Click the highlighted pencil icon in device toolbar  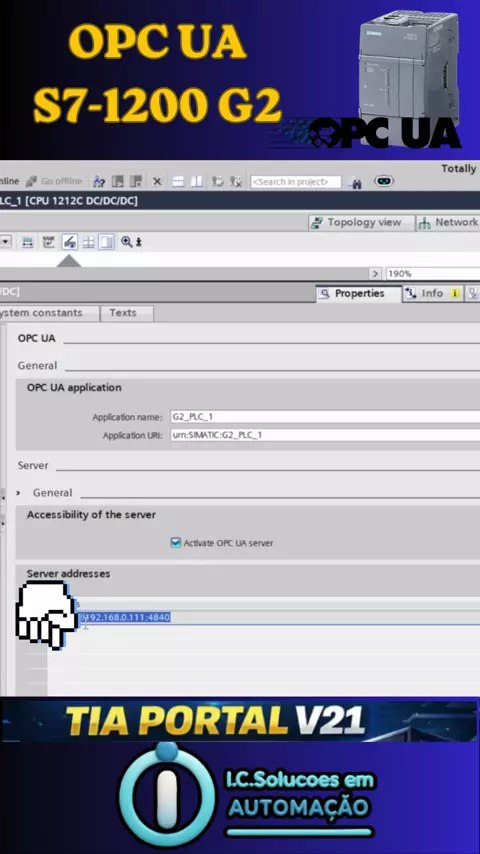[69, 242]
